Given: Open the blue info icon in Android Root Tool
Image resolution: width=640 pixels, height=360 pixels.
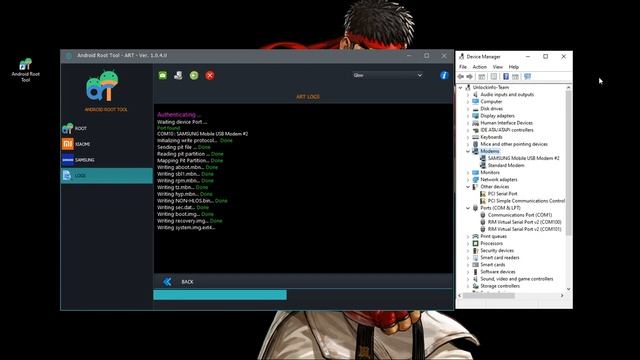Looking at the screenshot, I should [444, 75].
